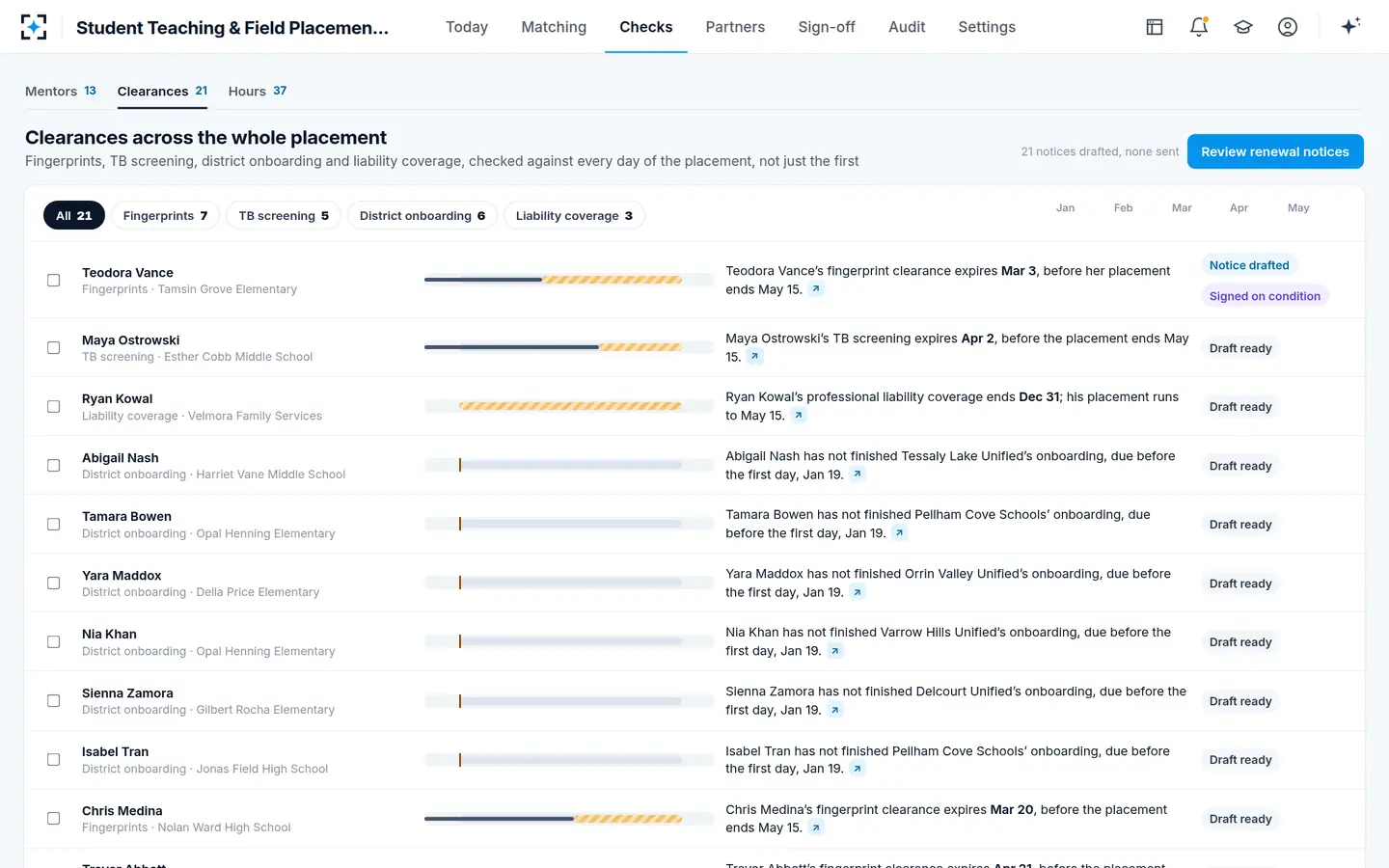Viewport: 1389px width, 868px height.
Task: Click the graduation cap icon
Action: pyautogui.click(x=1243, y=27)
